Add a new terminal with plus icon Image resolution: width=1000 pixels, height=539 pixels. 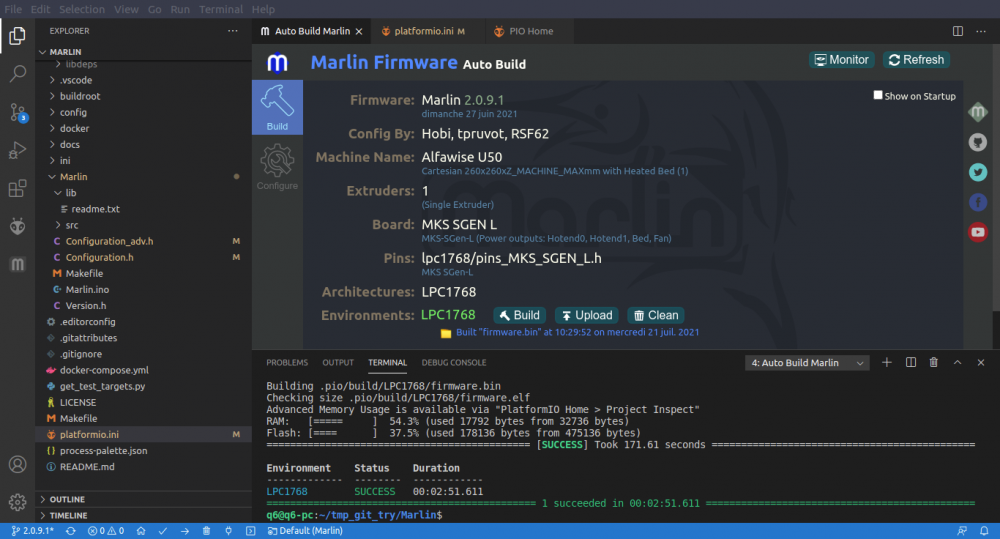(886, 362)
